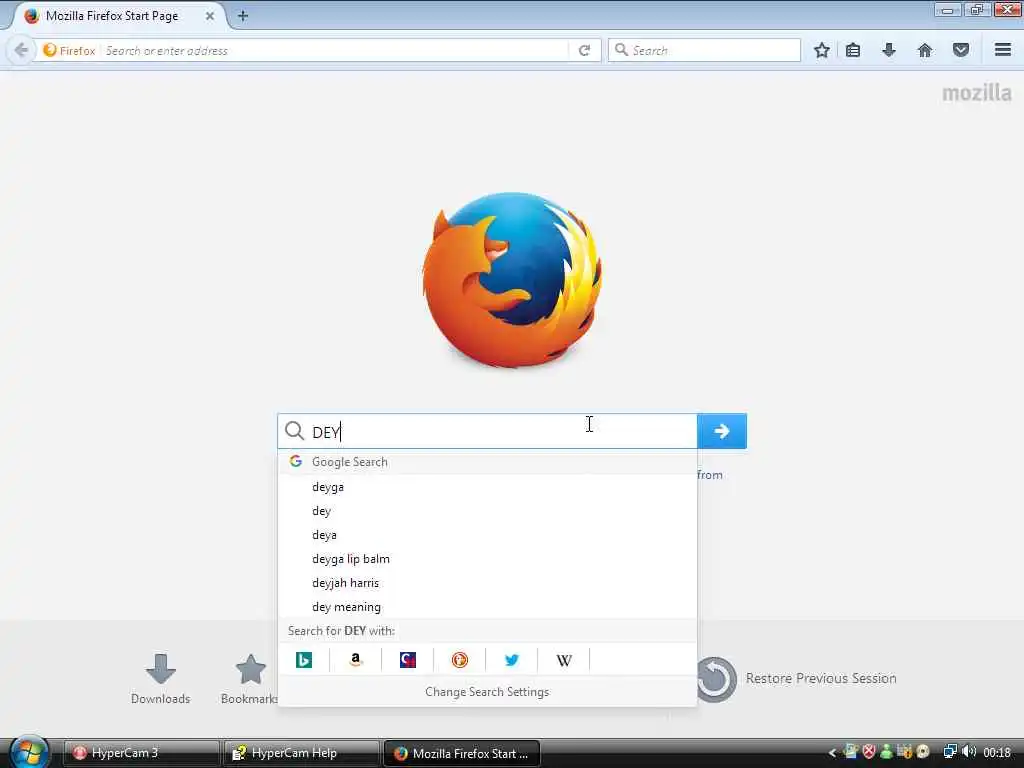The height and width of the screenshot is (768, 1024).
Task: Click the magnifier icon in start page search
Action: point(295,431)
